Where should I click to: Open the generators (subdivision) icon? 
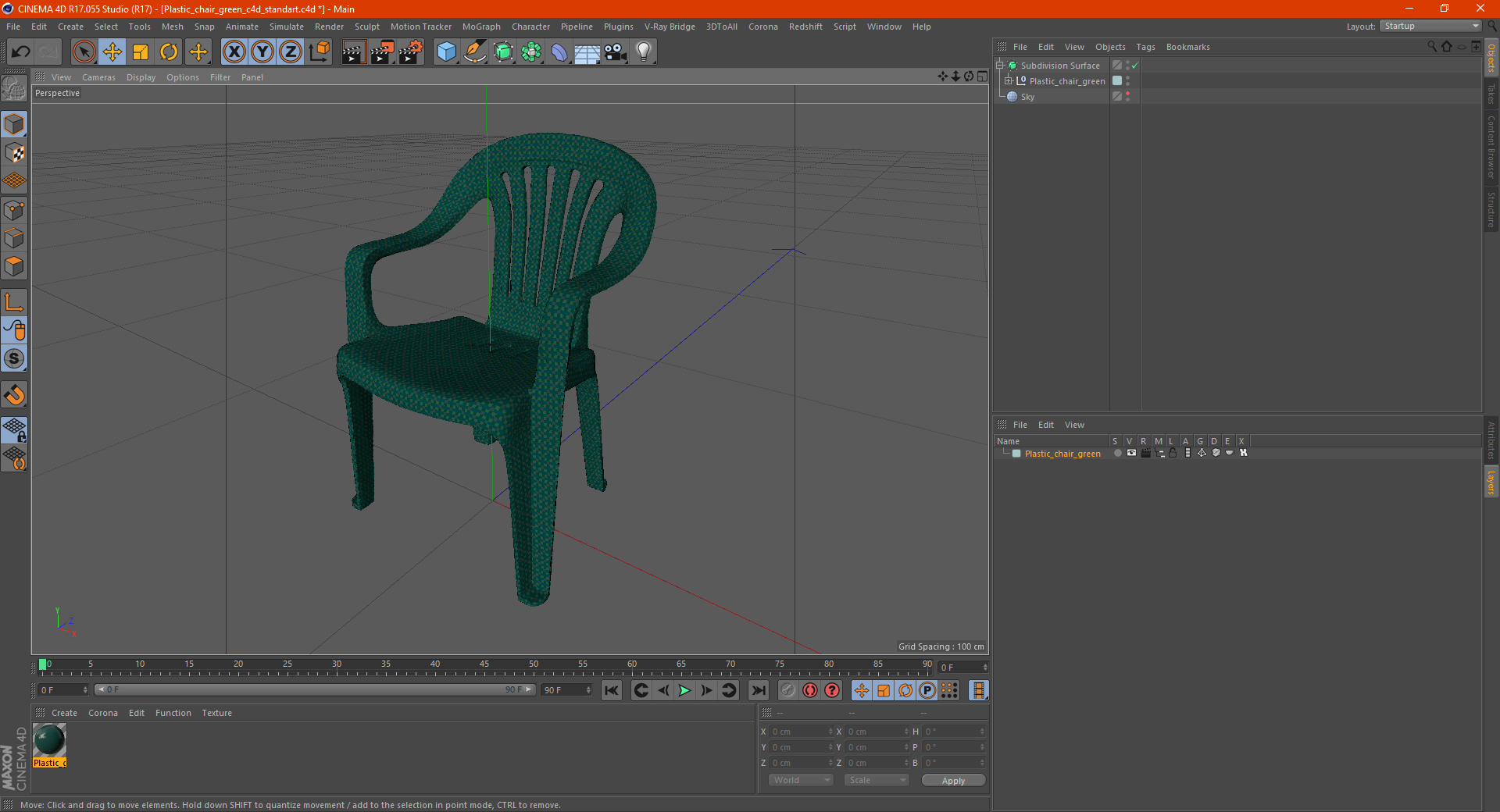(x=503, y=52)
